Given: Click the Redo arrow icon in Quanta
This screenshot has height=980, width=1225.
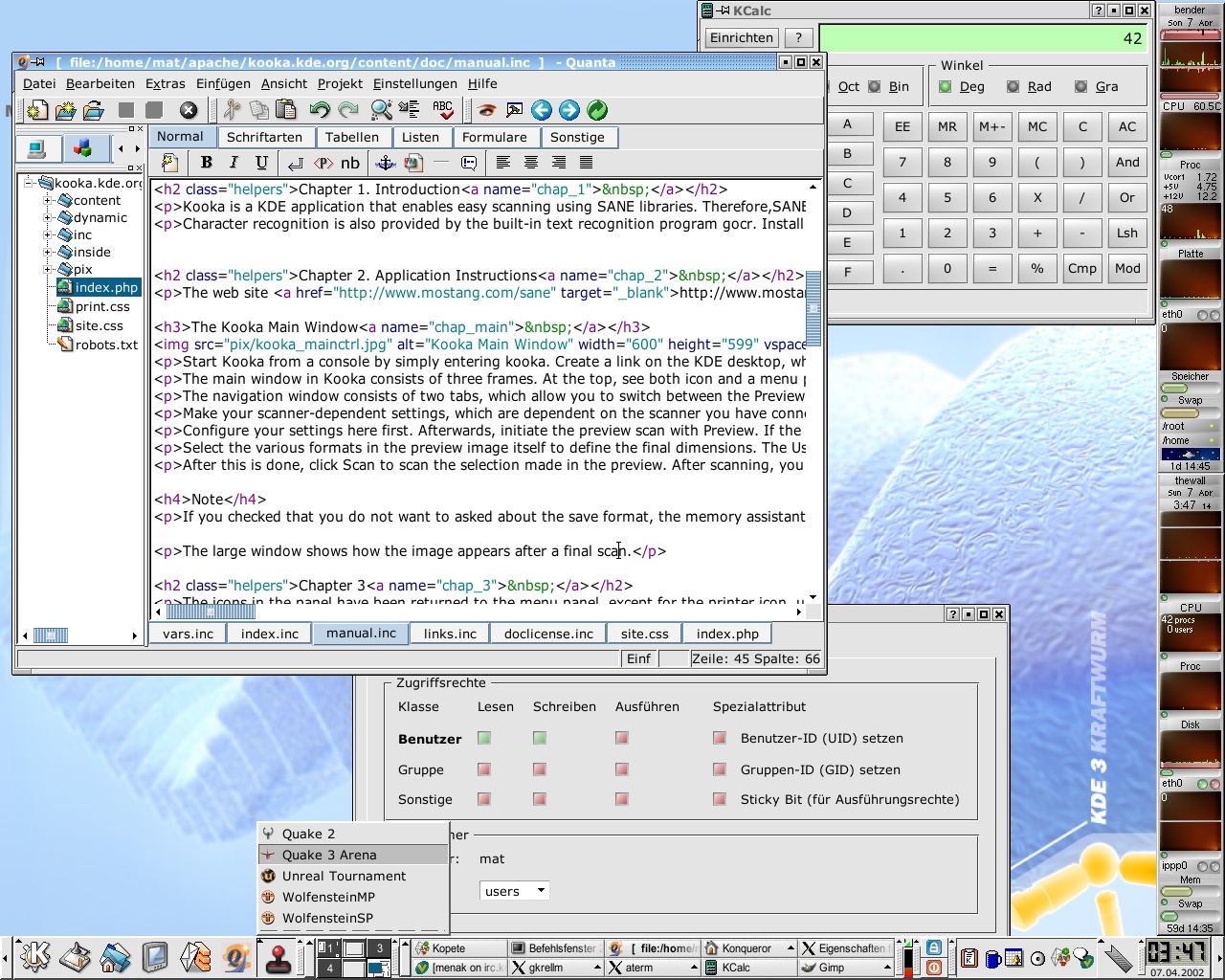Looking at the screenshot, I should 348,110.
